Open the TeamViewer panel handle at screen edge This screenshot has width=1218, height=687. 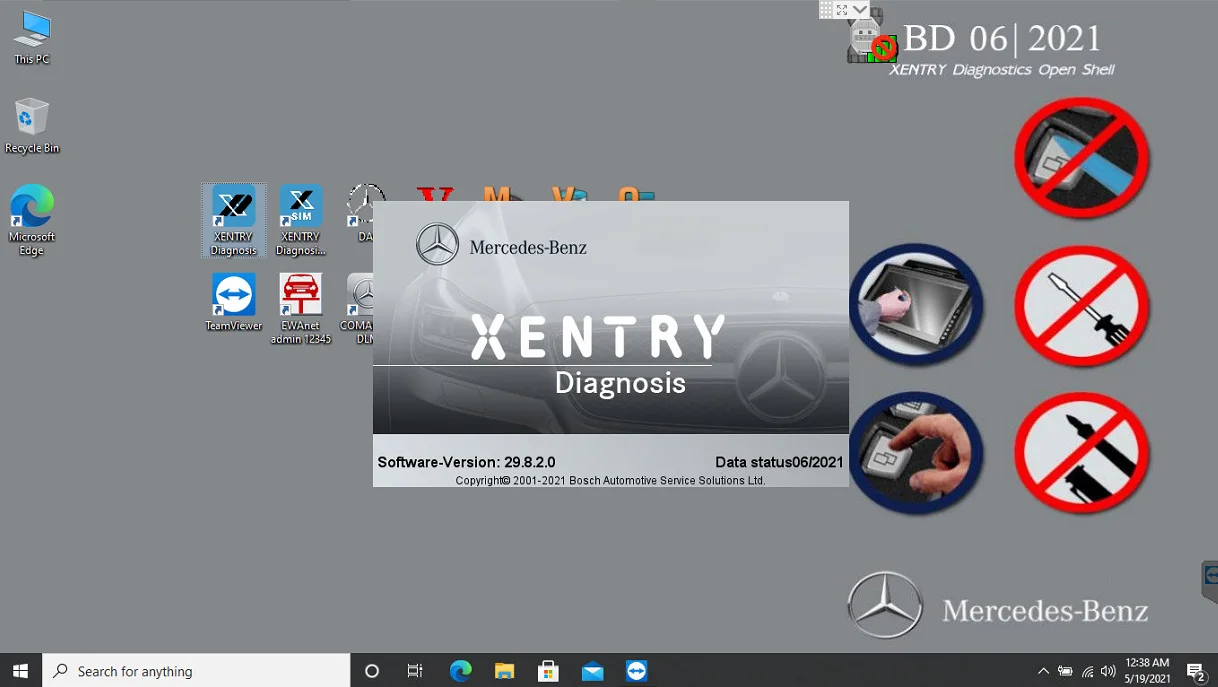pos(1210,581)
